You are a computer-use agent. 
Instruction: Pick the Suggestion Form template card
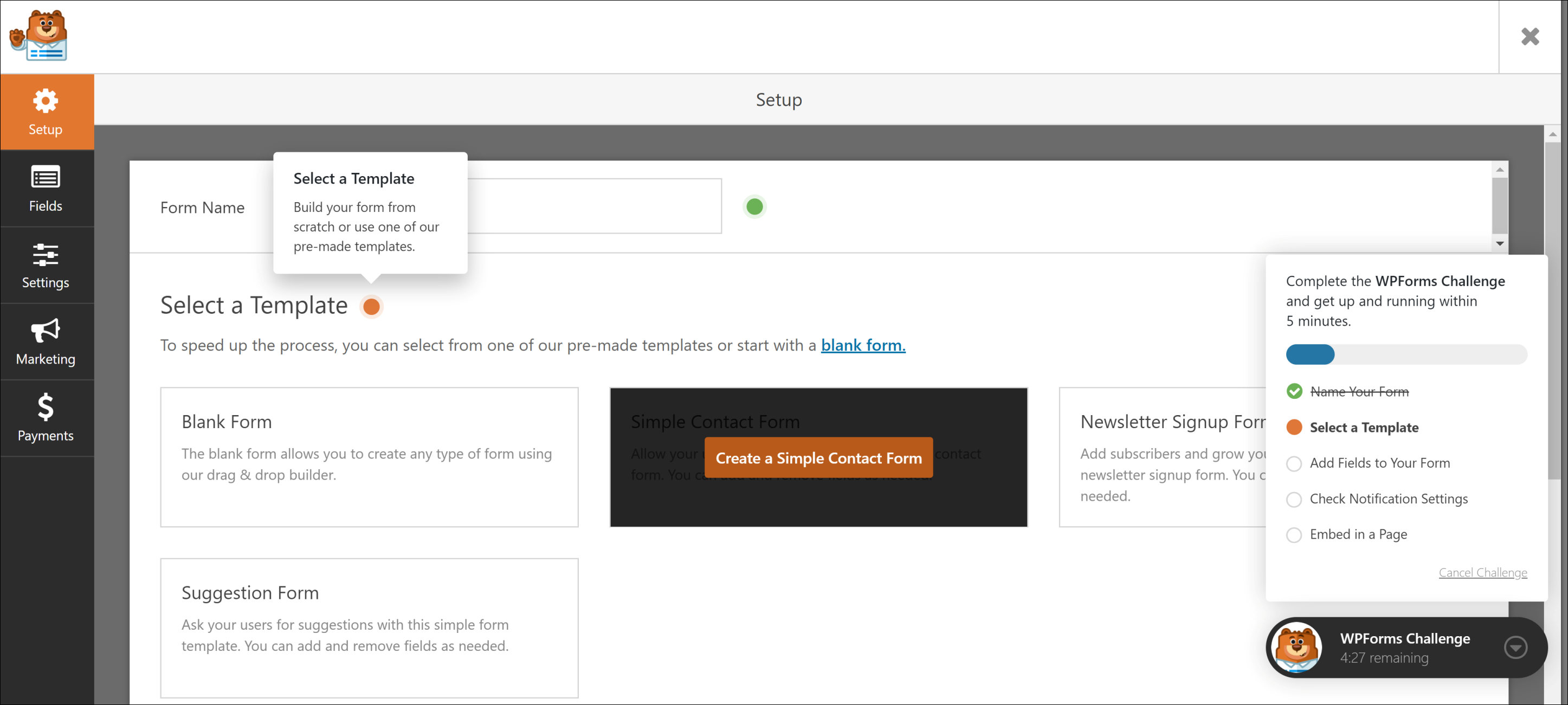click(x=369, y=628)
